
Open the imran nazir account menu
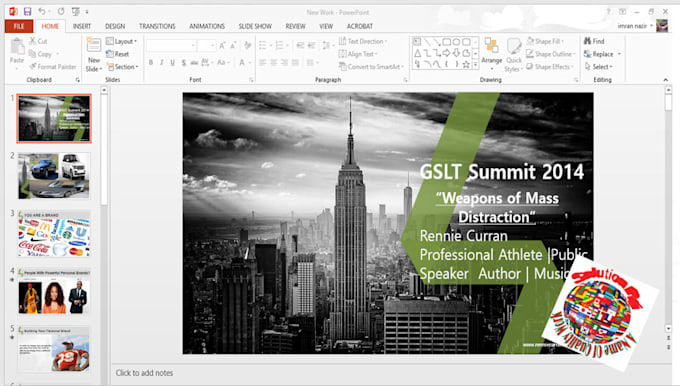(x=635, y=26)
